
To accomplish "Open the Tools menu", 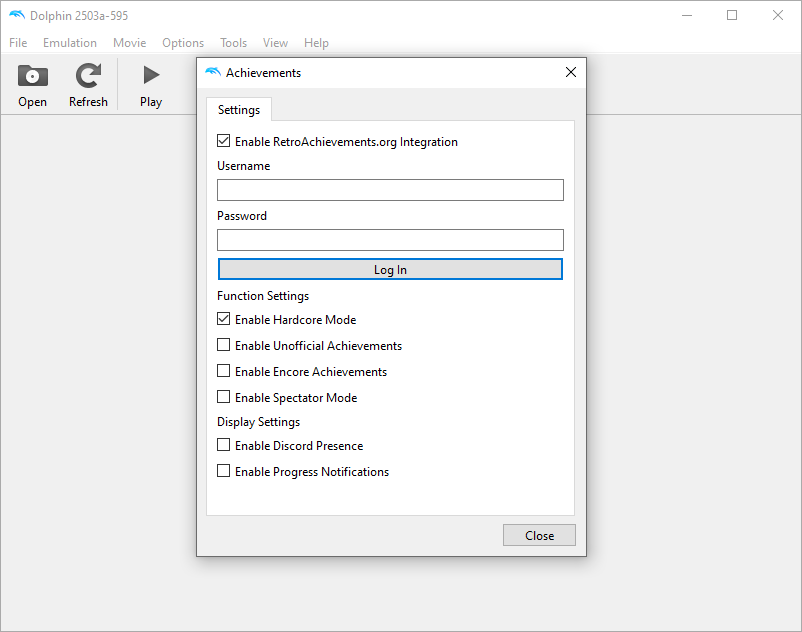I will tap(233, 43).
